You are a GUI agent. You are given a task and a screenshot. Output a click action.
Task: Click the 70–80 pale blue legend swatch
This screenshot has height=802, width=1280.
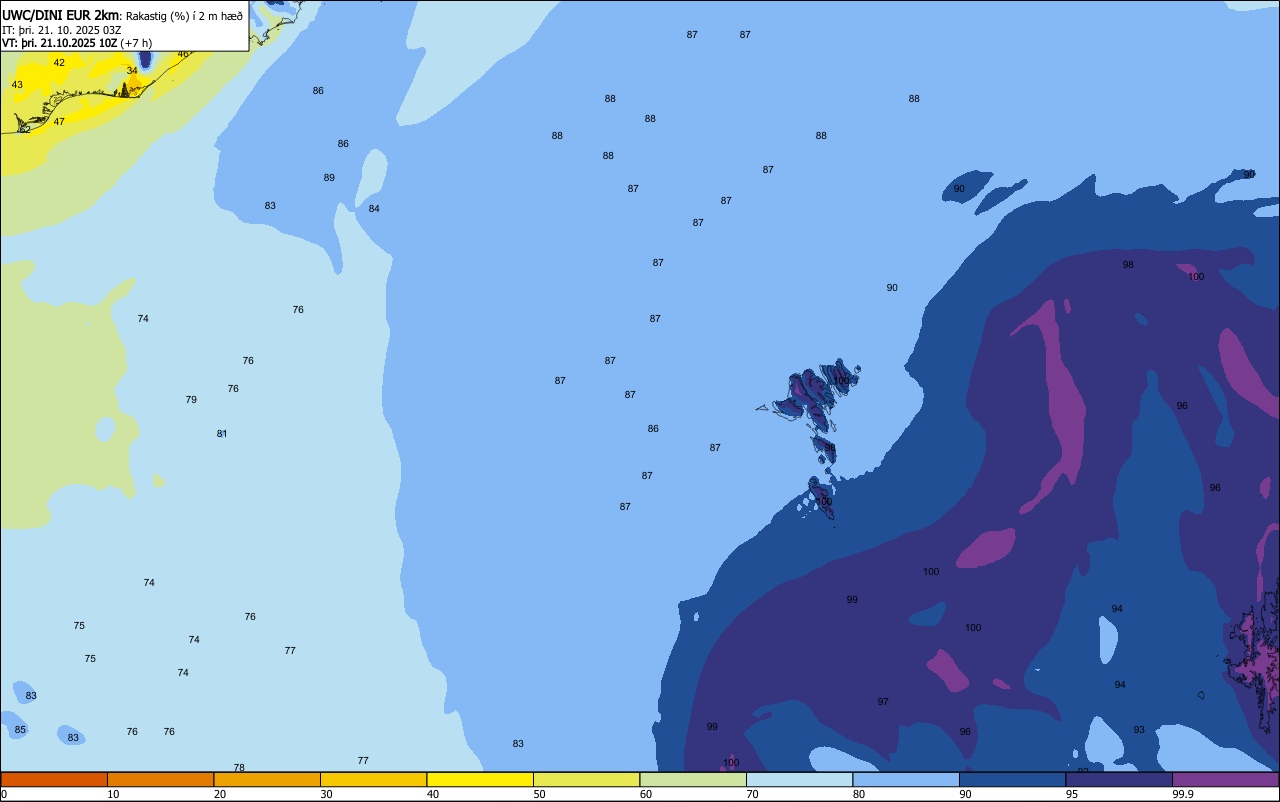799,779
